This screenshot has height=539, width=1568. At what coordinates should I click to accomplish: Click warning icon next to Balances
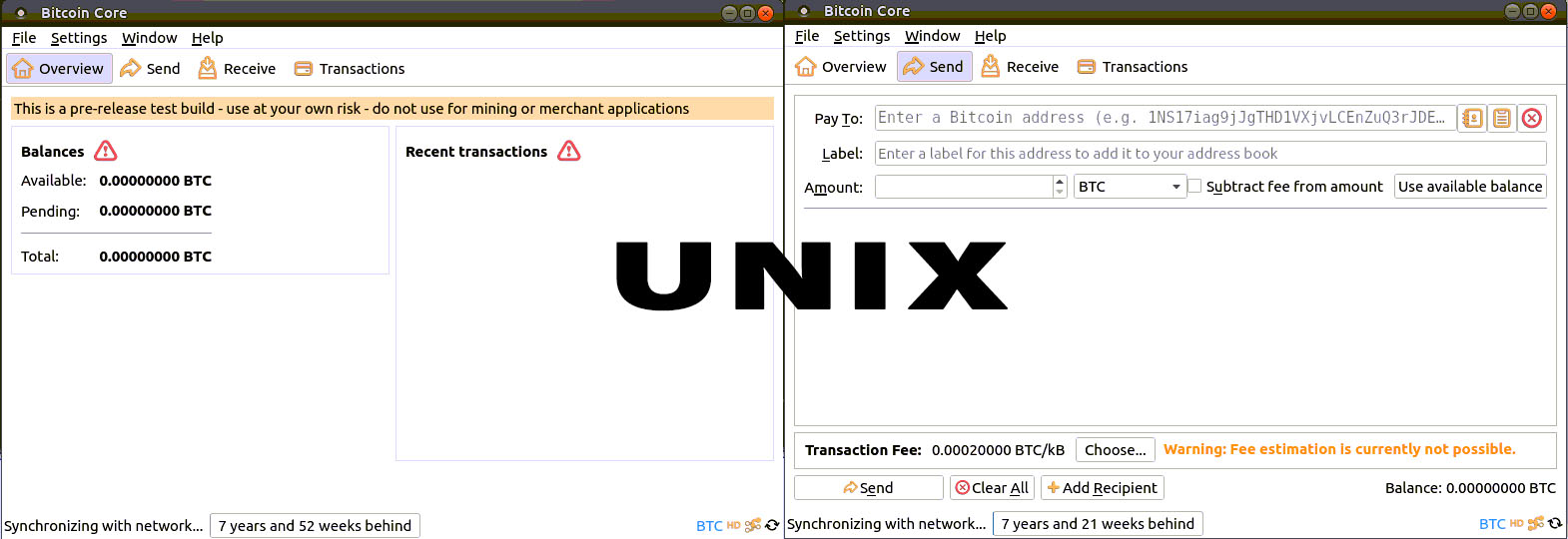[x=106, y=151]
